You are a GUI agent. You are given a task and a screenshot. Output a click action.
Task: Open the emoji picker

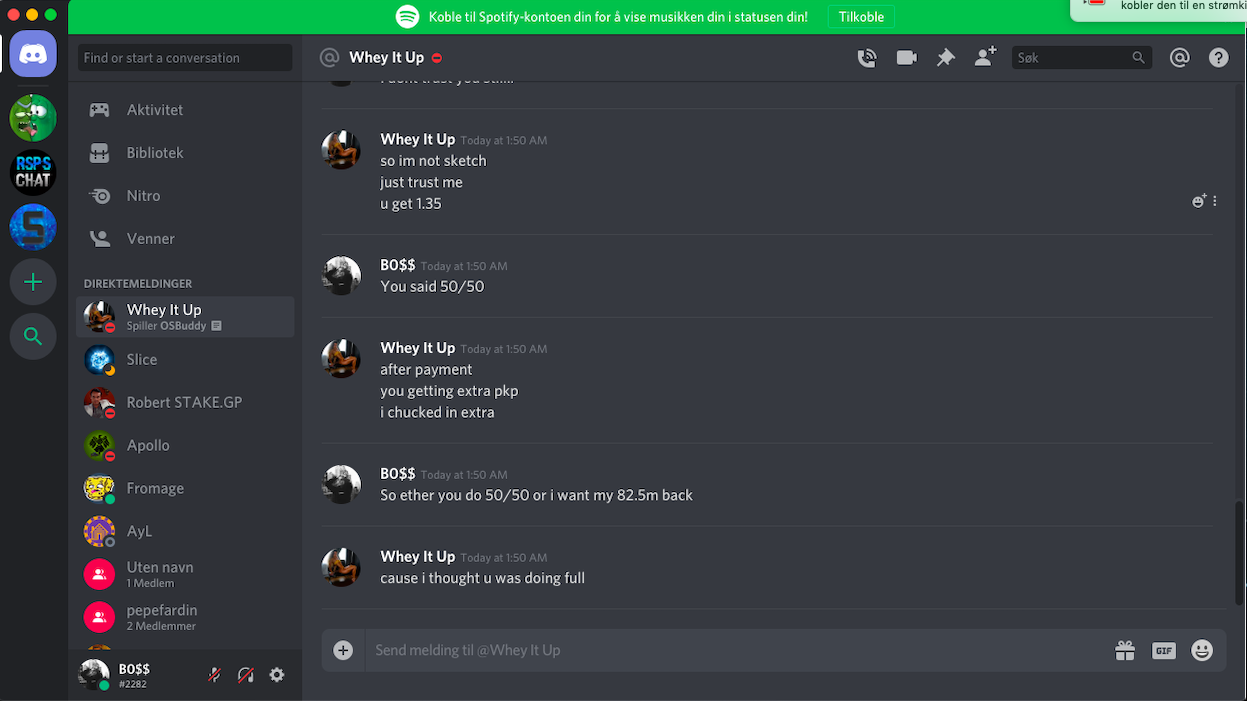coord(1202,650)
